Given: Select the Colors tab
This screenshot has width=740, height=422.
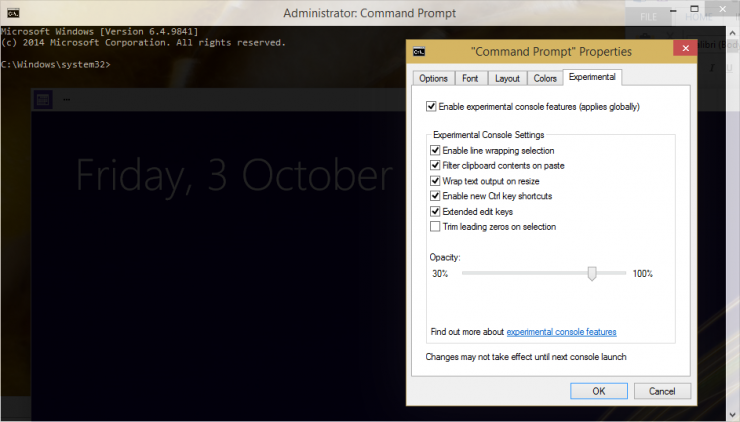Looking at the screenshot, I should (545, 78).
